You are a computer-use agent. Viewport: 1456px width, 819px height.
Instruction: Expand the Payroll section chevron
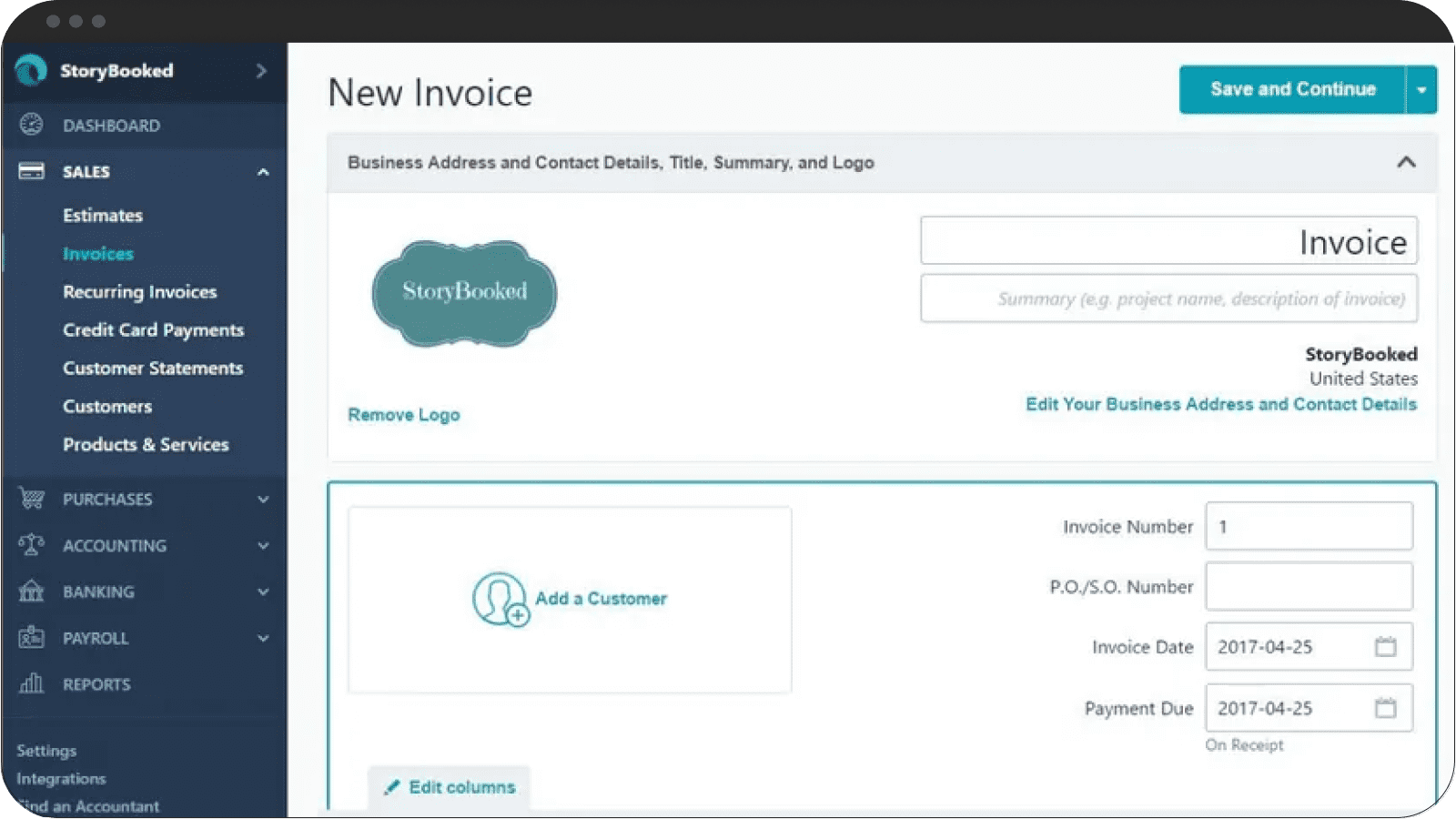(x=263, y=638)
